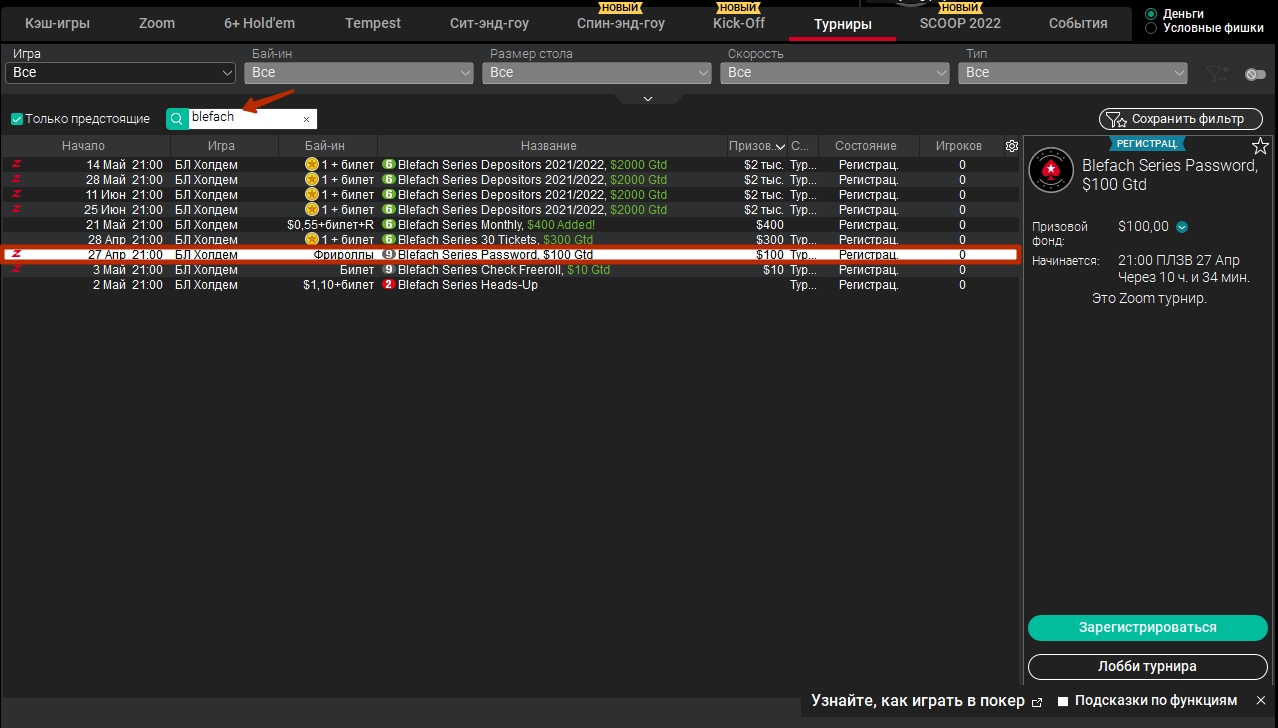Click 6-max badge on 30 Tickets row
The width and height of the screenshot is (1278, 728).
point(389,240)
